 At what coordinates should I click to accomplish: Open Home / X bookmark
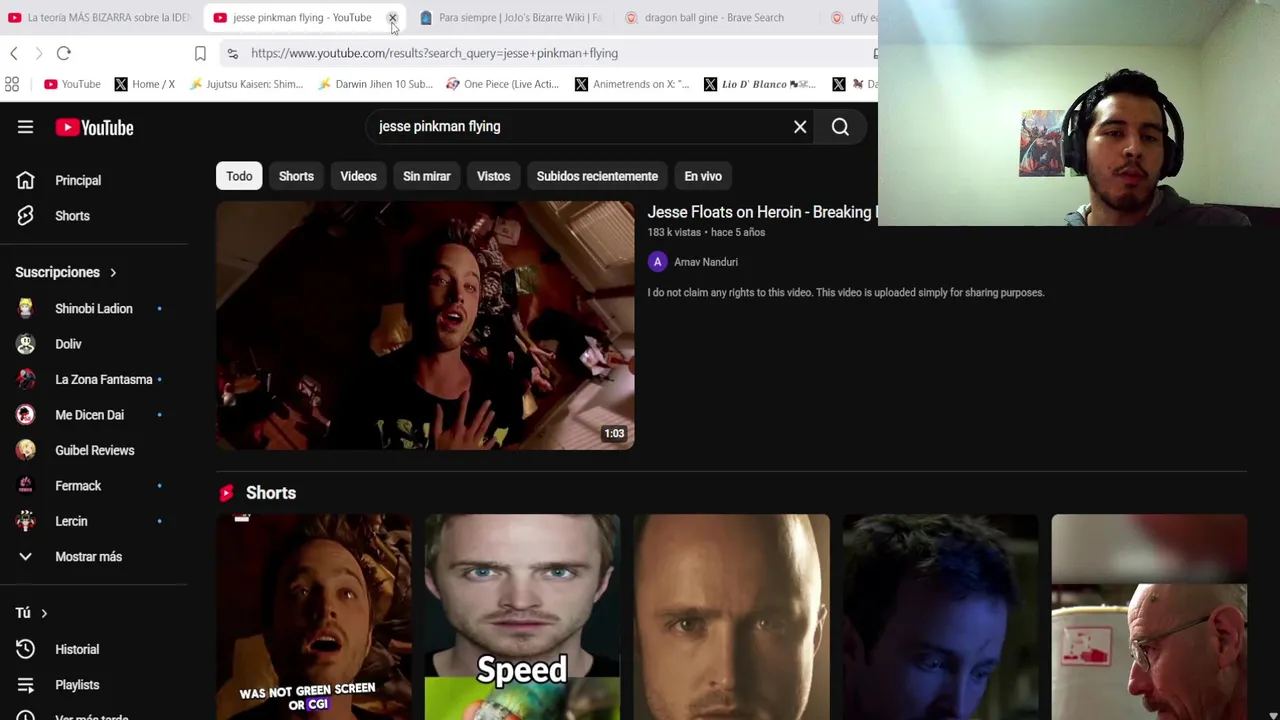[x=144, y=84]
